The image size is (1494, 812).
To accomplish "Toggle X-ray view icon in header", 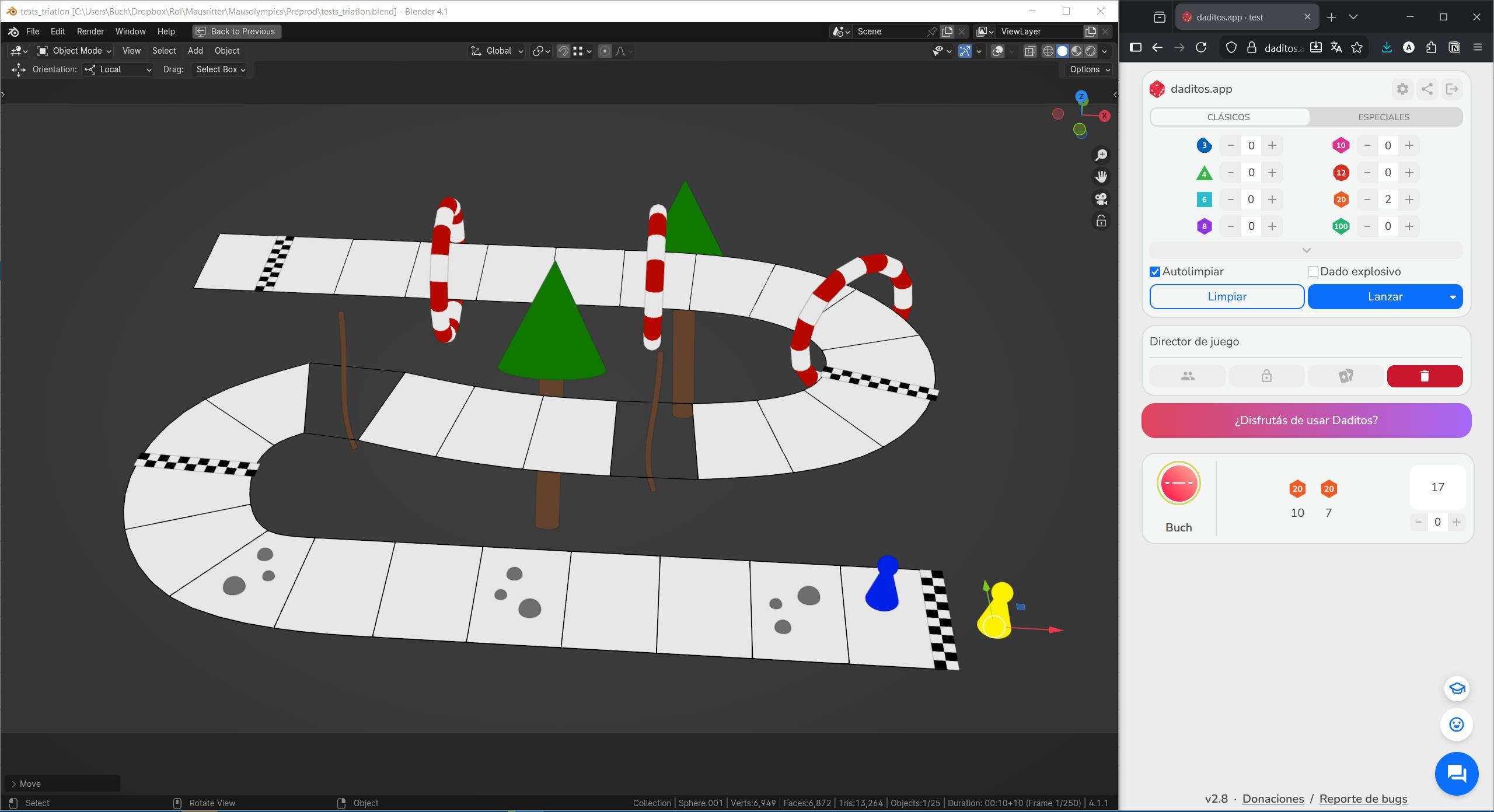I will click(x=1030, y=51).
